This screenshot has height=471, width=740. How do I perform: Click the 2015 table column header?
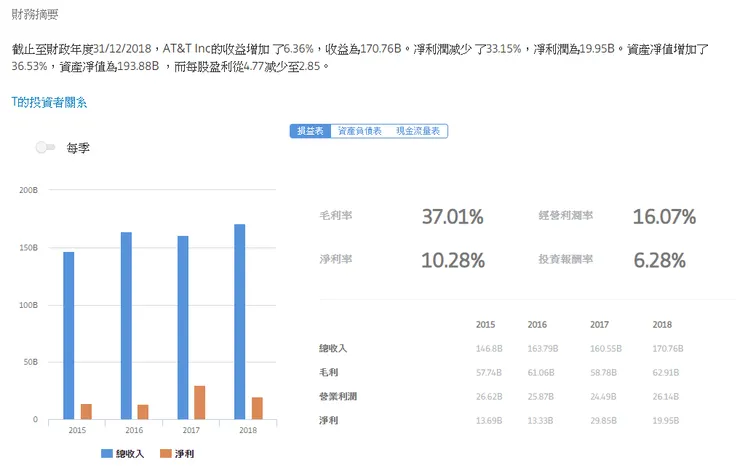tap(485, 325)
